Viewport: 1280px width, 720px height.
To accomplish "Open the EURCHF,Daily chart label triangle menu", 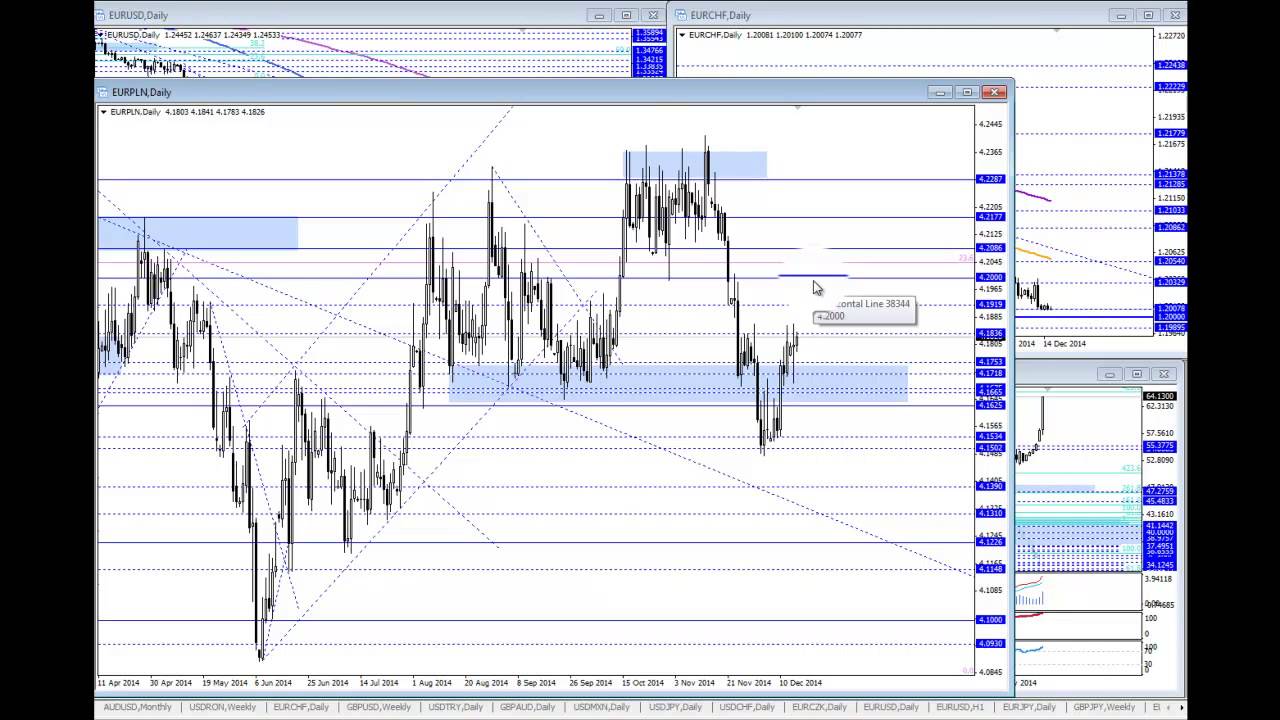I will [x=683, y=35].
